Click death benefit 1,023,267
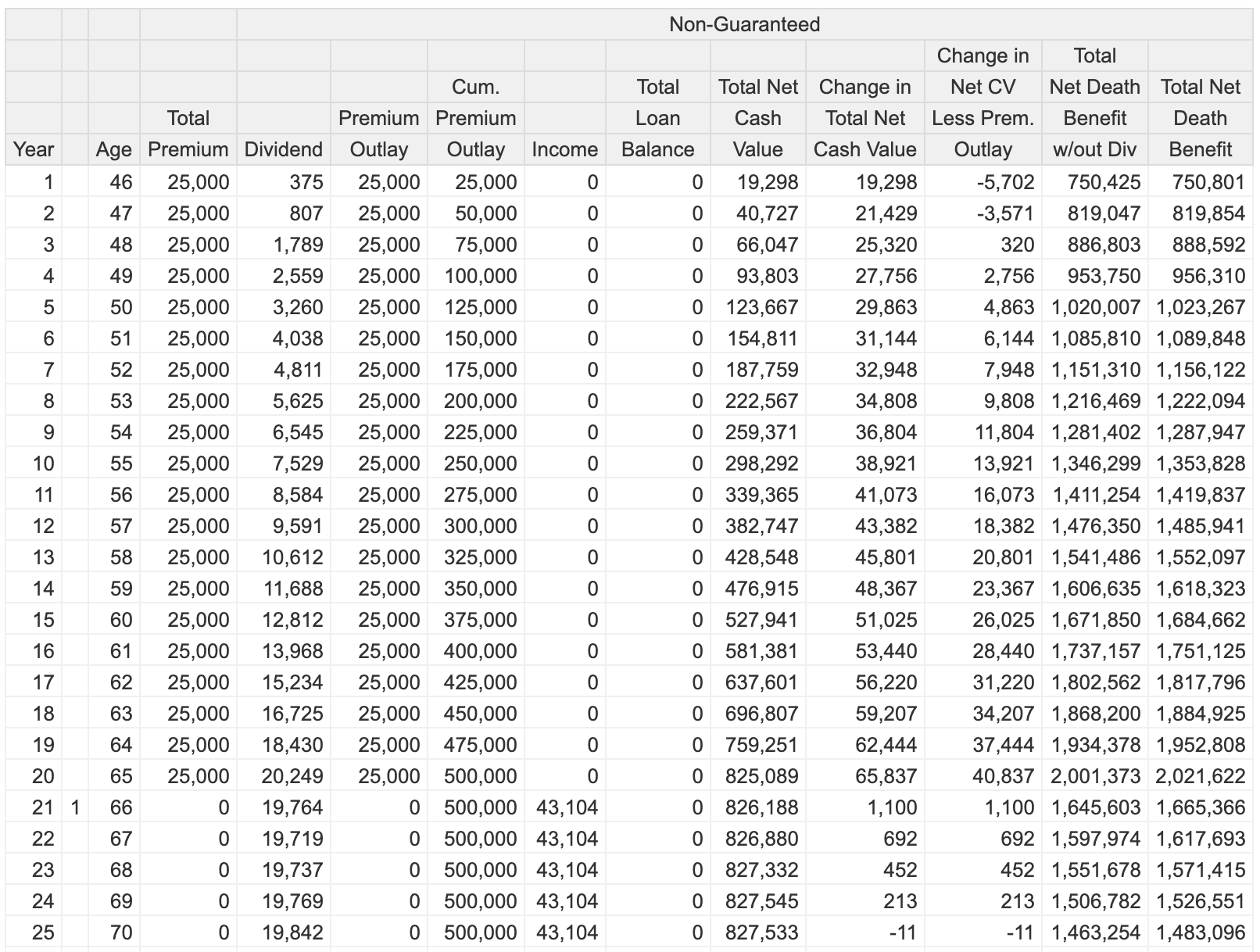Screen dimensions: 1260x952 point(1201,307)
